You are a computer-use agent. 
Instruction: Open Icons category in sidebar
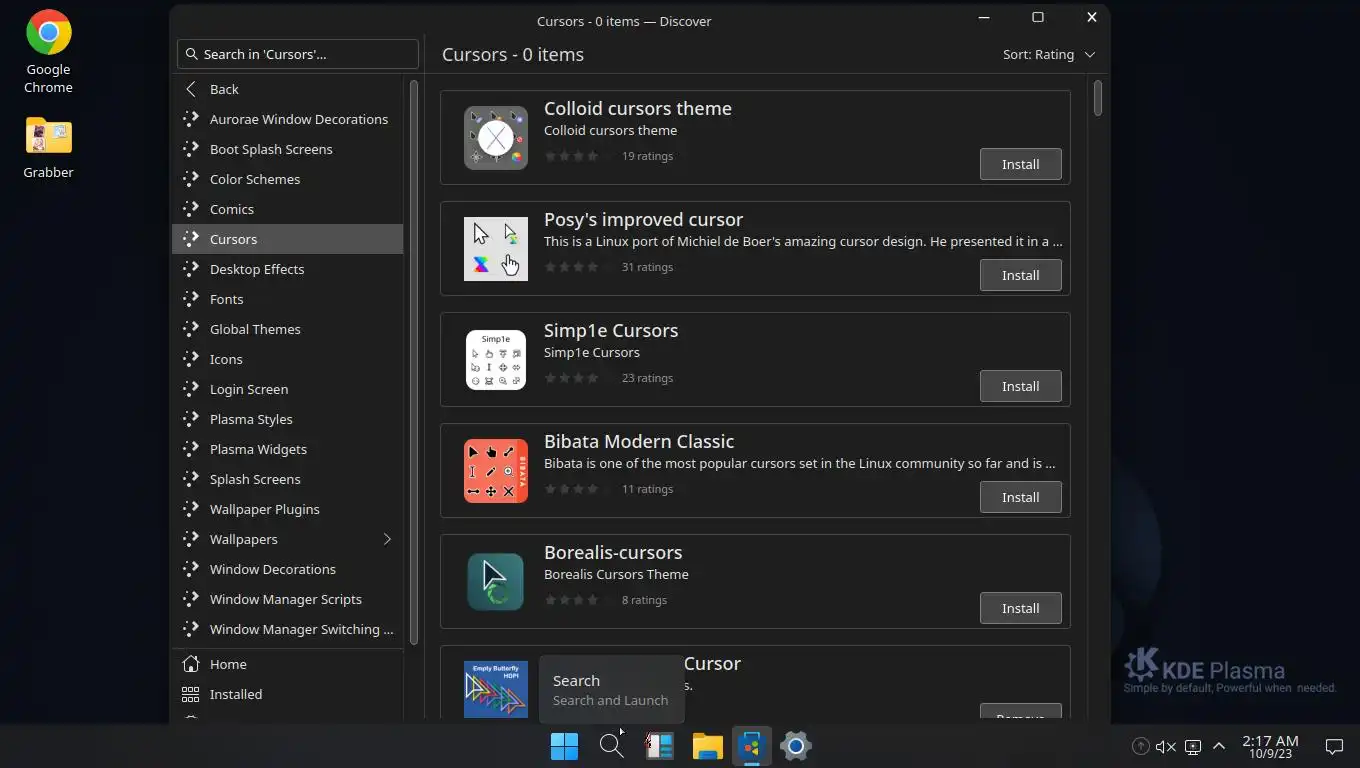tap(288, 359)
